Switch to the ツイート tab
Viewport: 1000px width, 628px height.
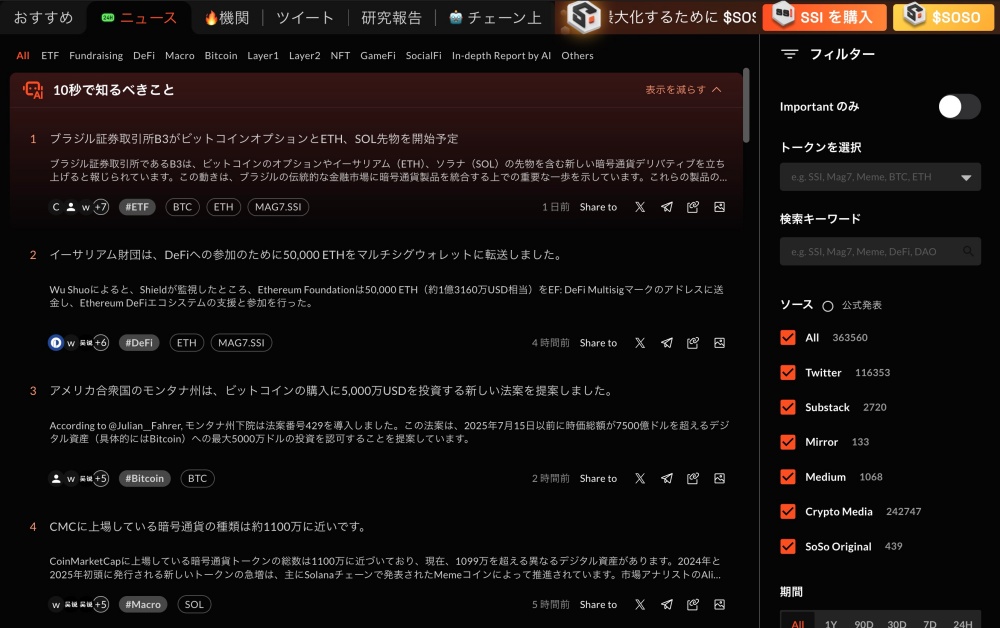pos(304,17)
